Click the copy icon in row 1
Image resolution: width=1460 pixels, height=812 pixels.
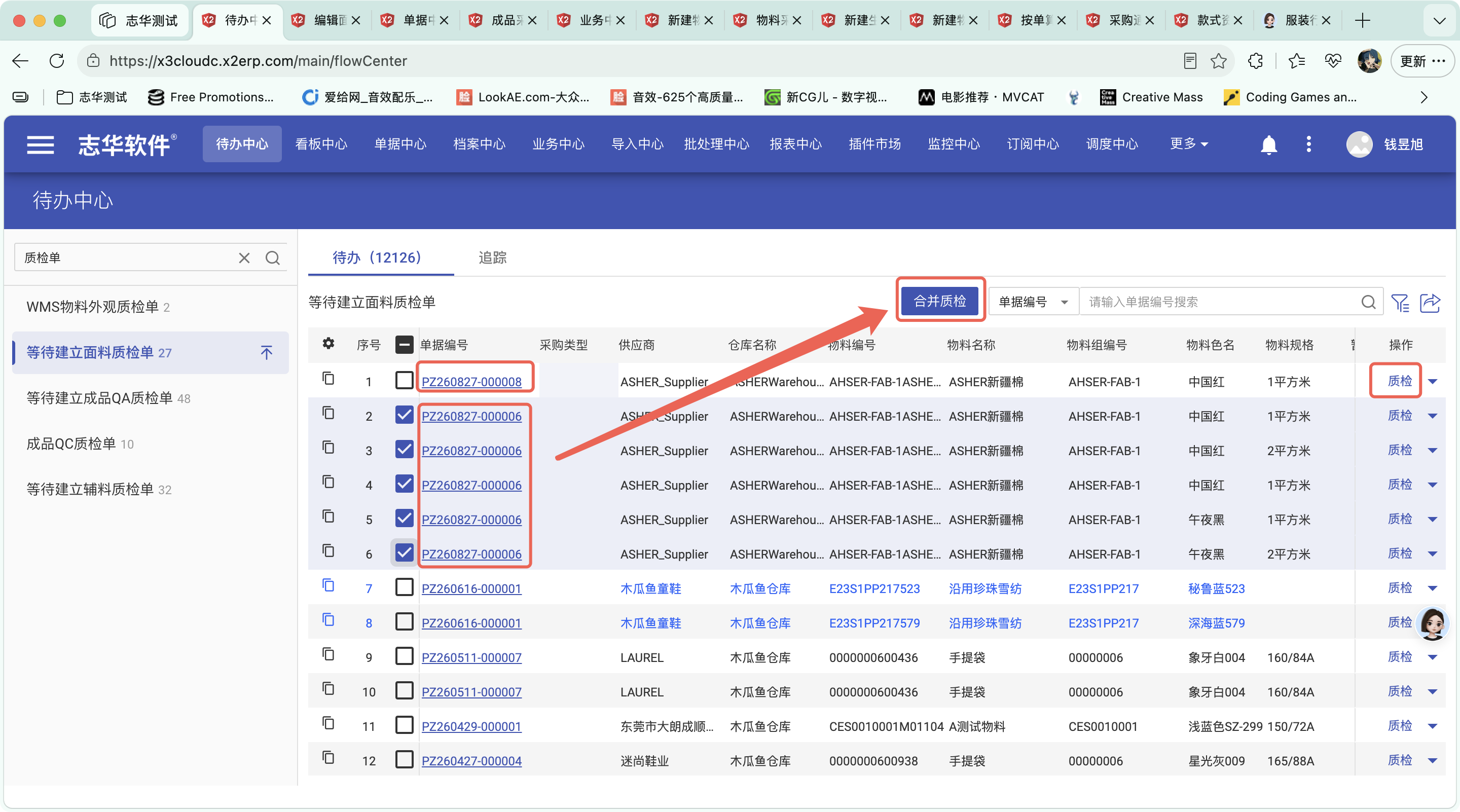[x=328, y=378]
